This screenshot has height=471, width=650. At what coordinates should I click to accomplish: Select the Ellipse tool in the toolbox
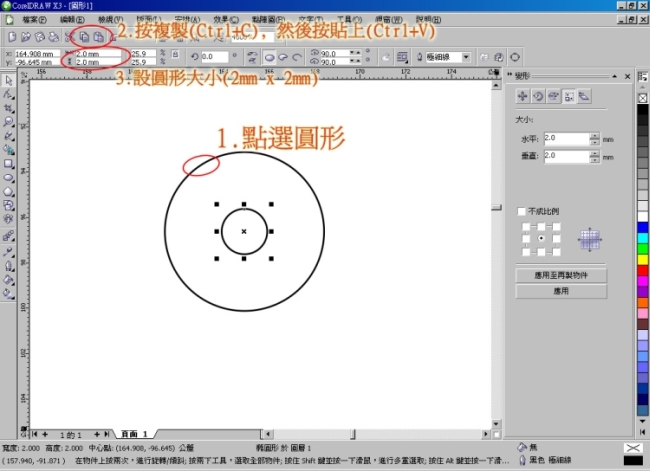[x=8, y=178]
